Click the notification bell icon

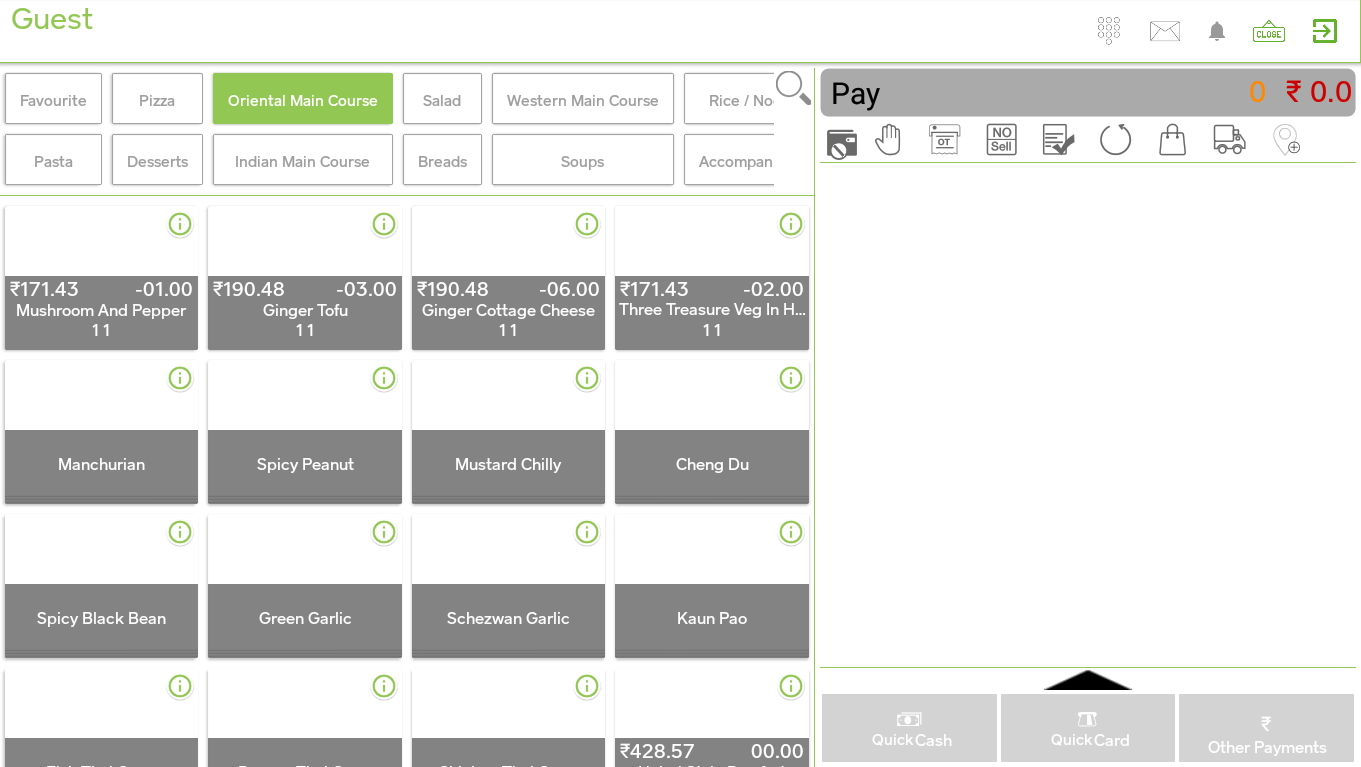tap(1217, 31)
